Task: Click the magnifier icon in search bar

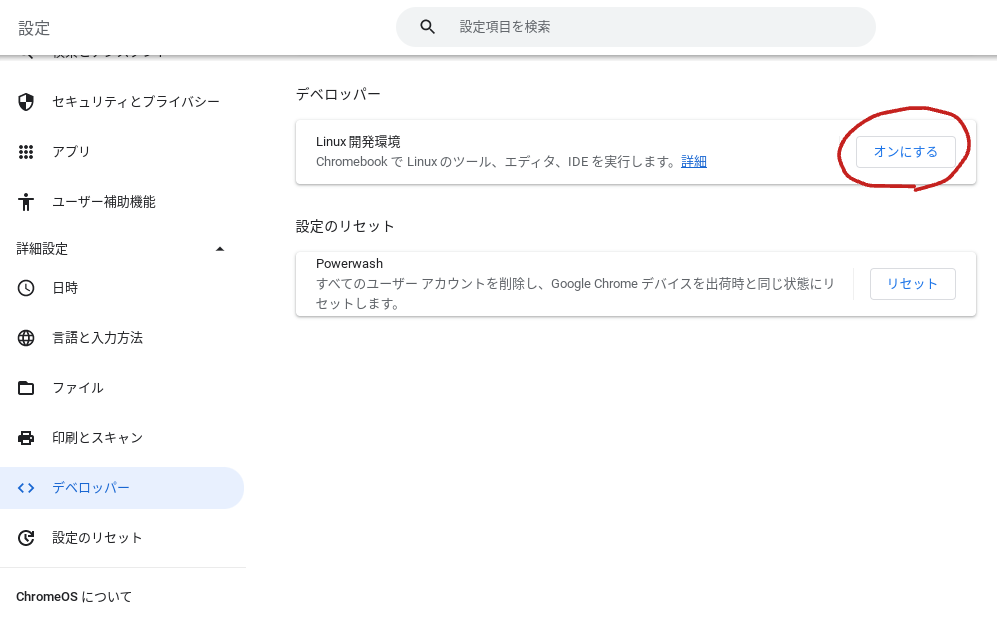Action: tap(427, 27)
